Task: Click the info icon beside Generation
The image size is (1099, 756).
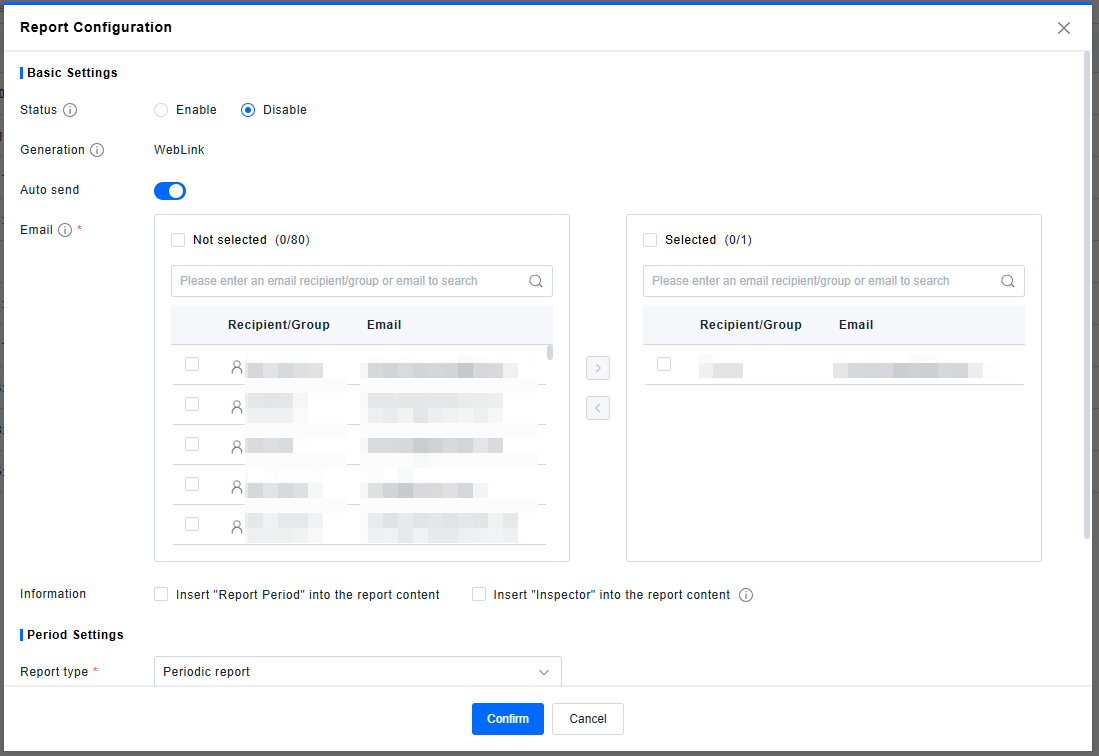Action: [x=97, y=150]
